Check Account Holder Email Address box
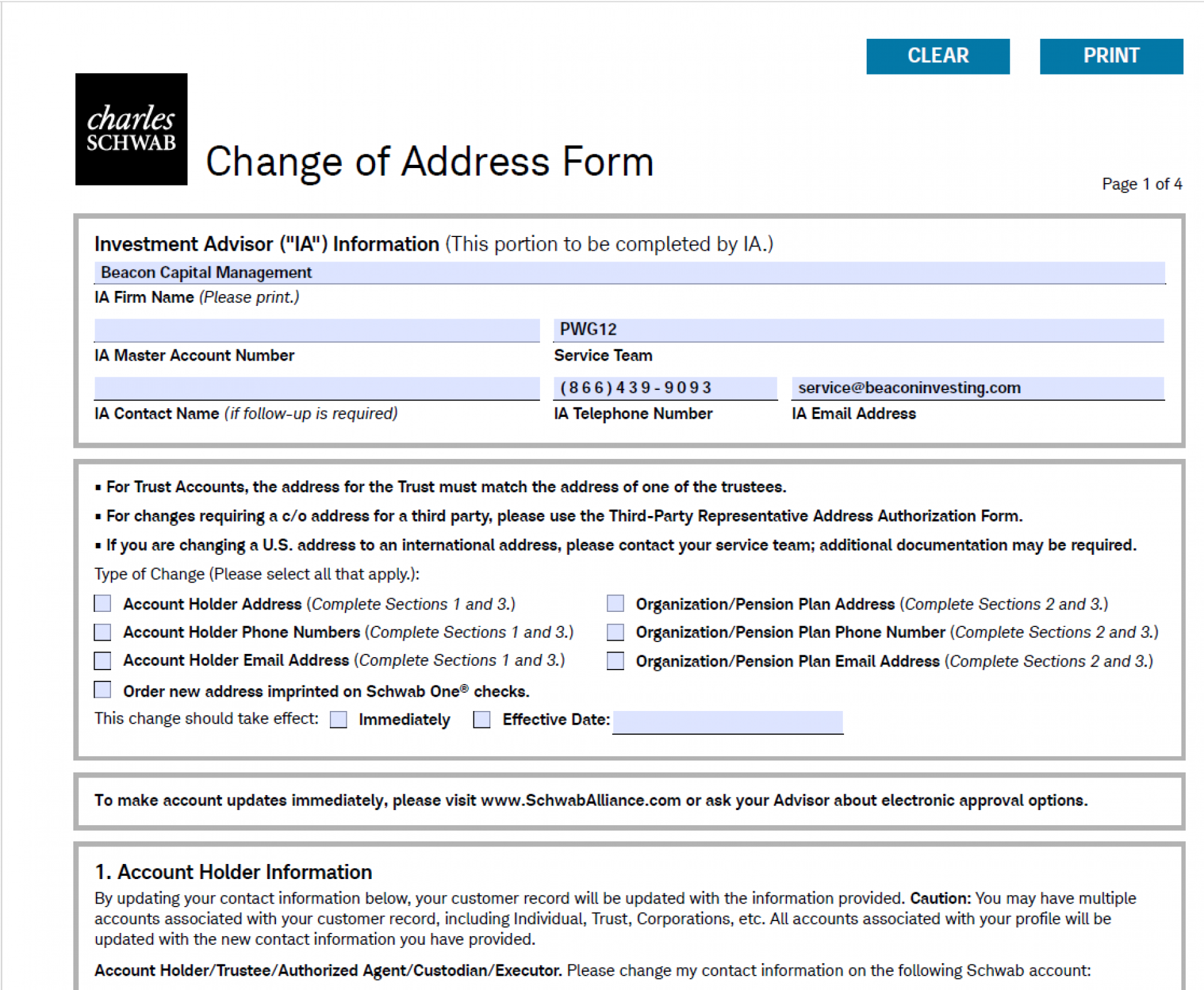The image size is (1204, 990). (x=103, y=660)
